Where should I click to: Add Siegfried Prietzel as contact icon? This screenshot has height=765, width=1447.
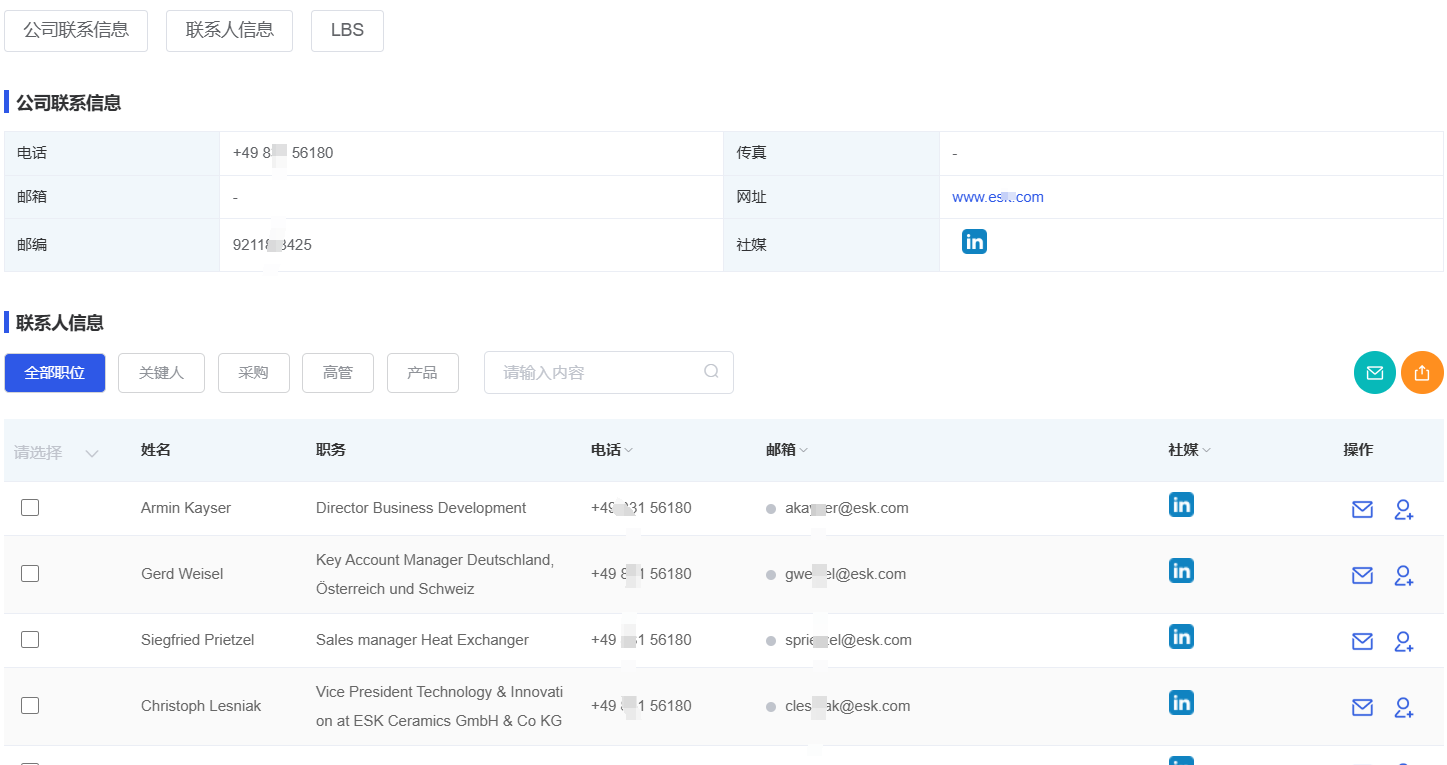[1403, 641]
